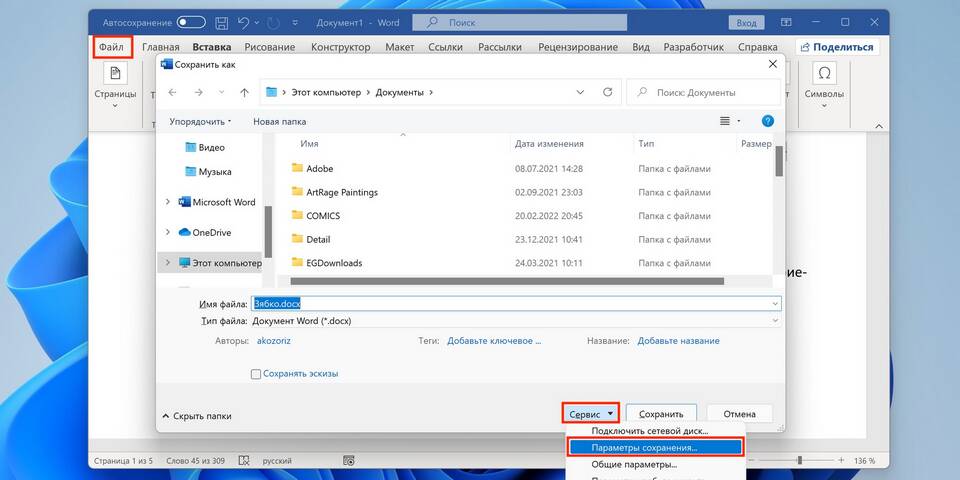Viewport: 960px width, 480px height.
Task: Go forward in save dialog navigation
Action: pyautogui.click(x=198, y=92)
